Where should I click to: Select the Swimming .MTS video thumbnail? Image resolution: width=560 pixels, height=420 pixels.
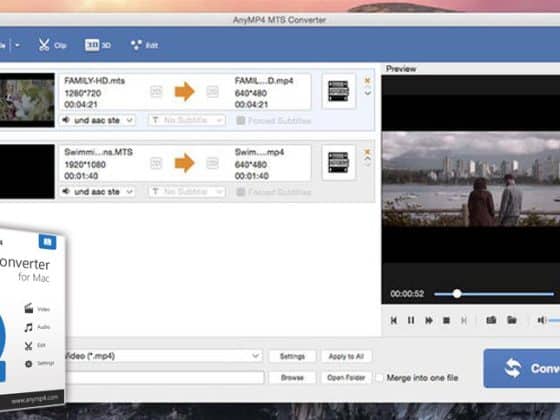[x=27, y=171]
